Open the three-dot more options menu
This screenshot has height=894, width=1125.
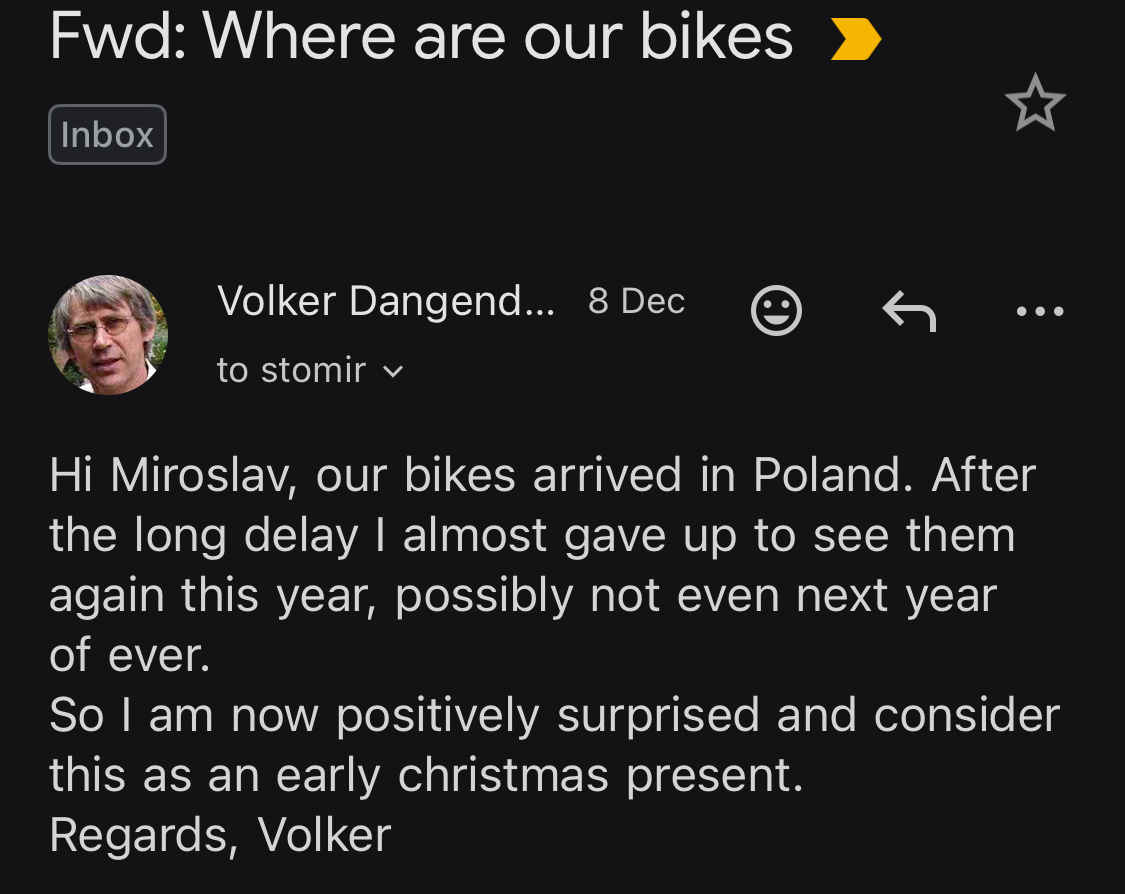(x=1039, y=312)
